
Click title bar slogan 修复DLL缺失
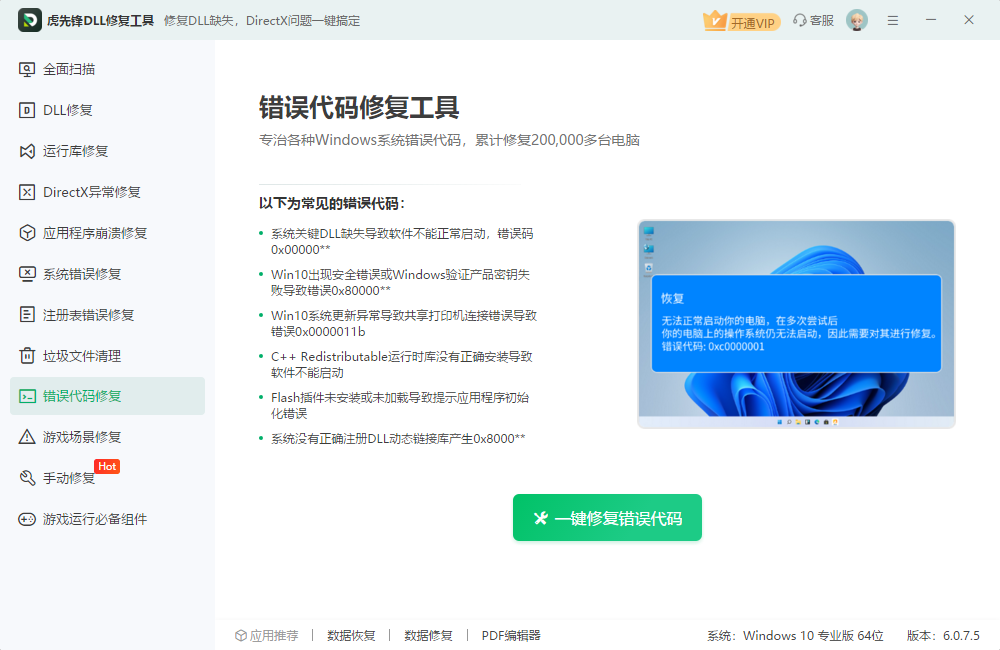261,20
